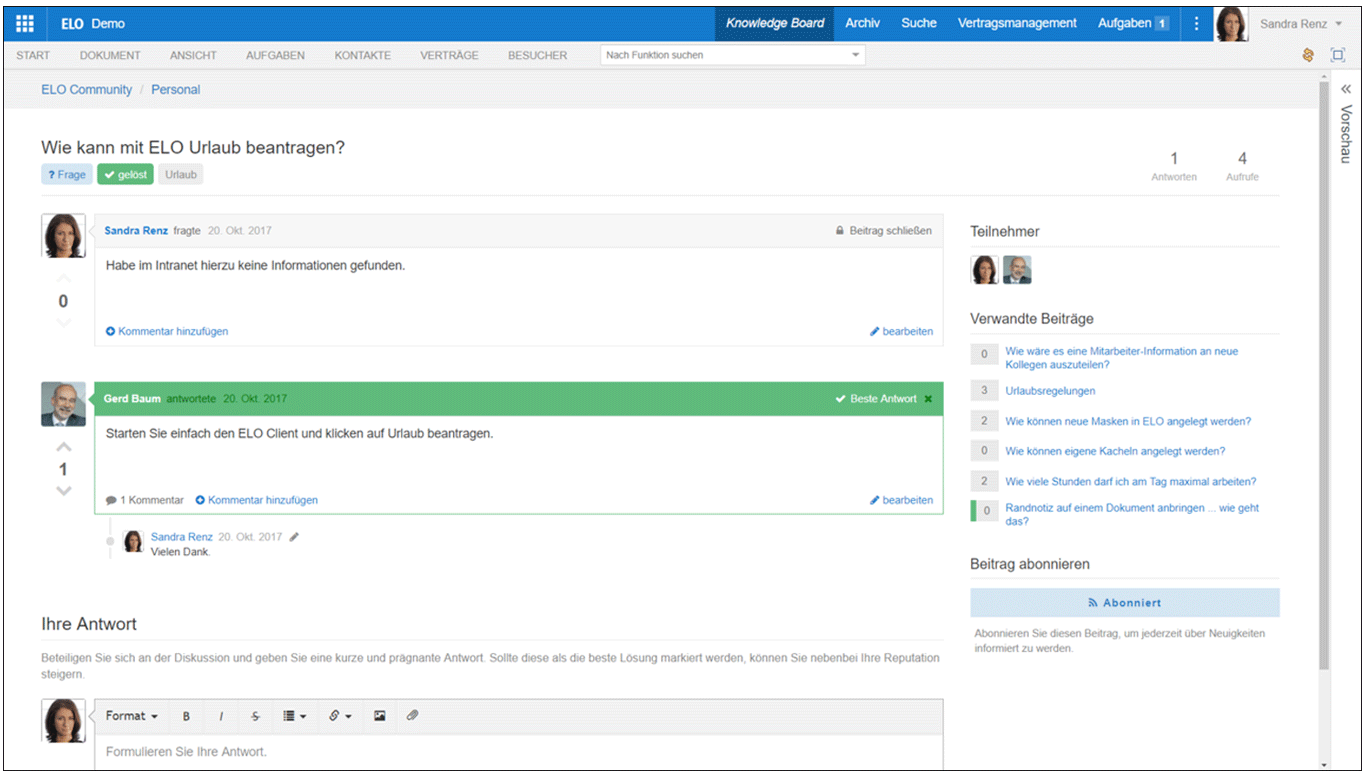This screenshot has width=1365, height=778.
Task: Open Vertragsmanagement in the top bar
Action: [1017, 23]
